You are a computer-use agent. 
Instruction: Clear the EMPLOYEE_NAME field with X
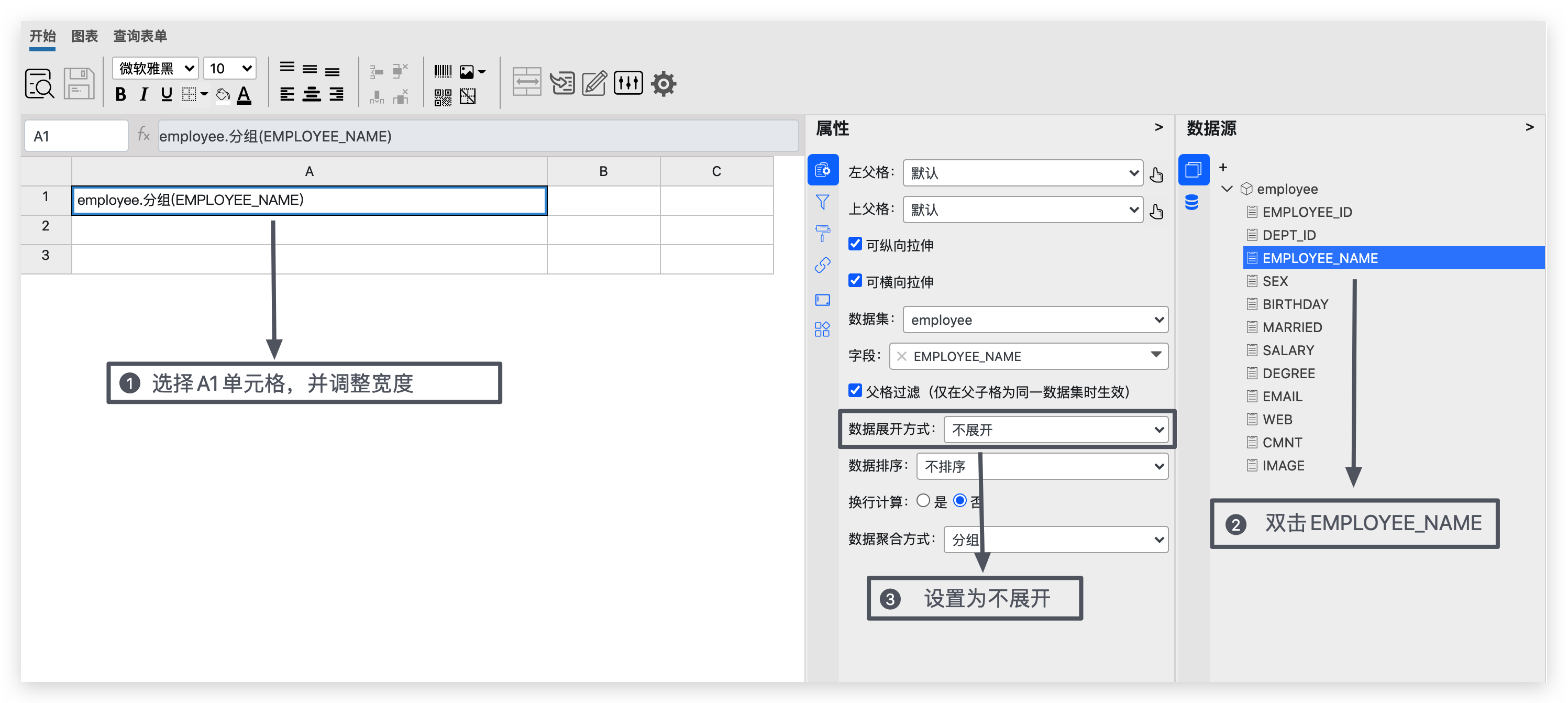[x=901, y=356]
